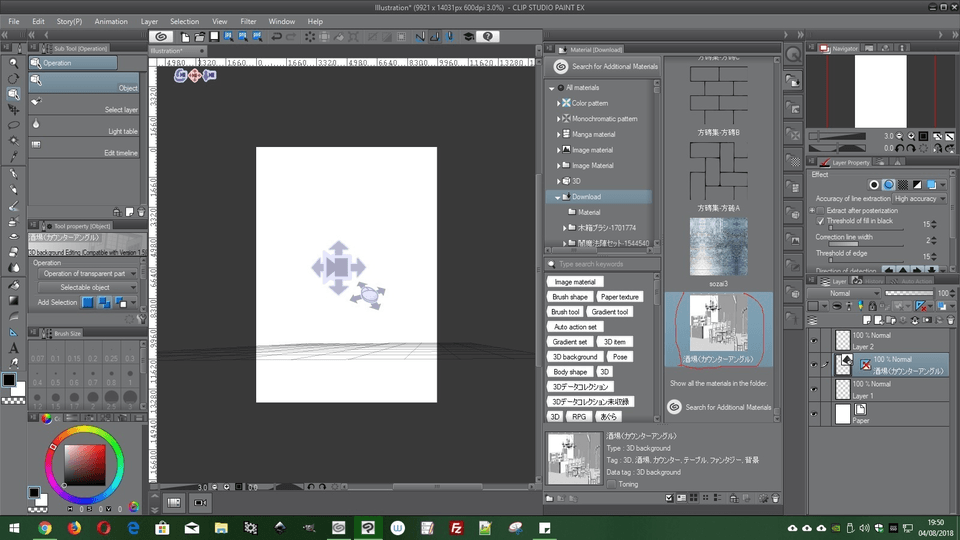The image size is (960, 540).
Task: Hide Layer 2 using its eye icon
Action: click(x=813, y=340)
